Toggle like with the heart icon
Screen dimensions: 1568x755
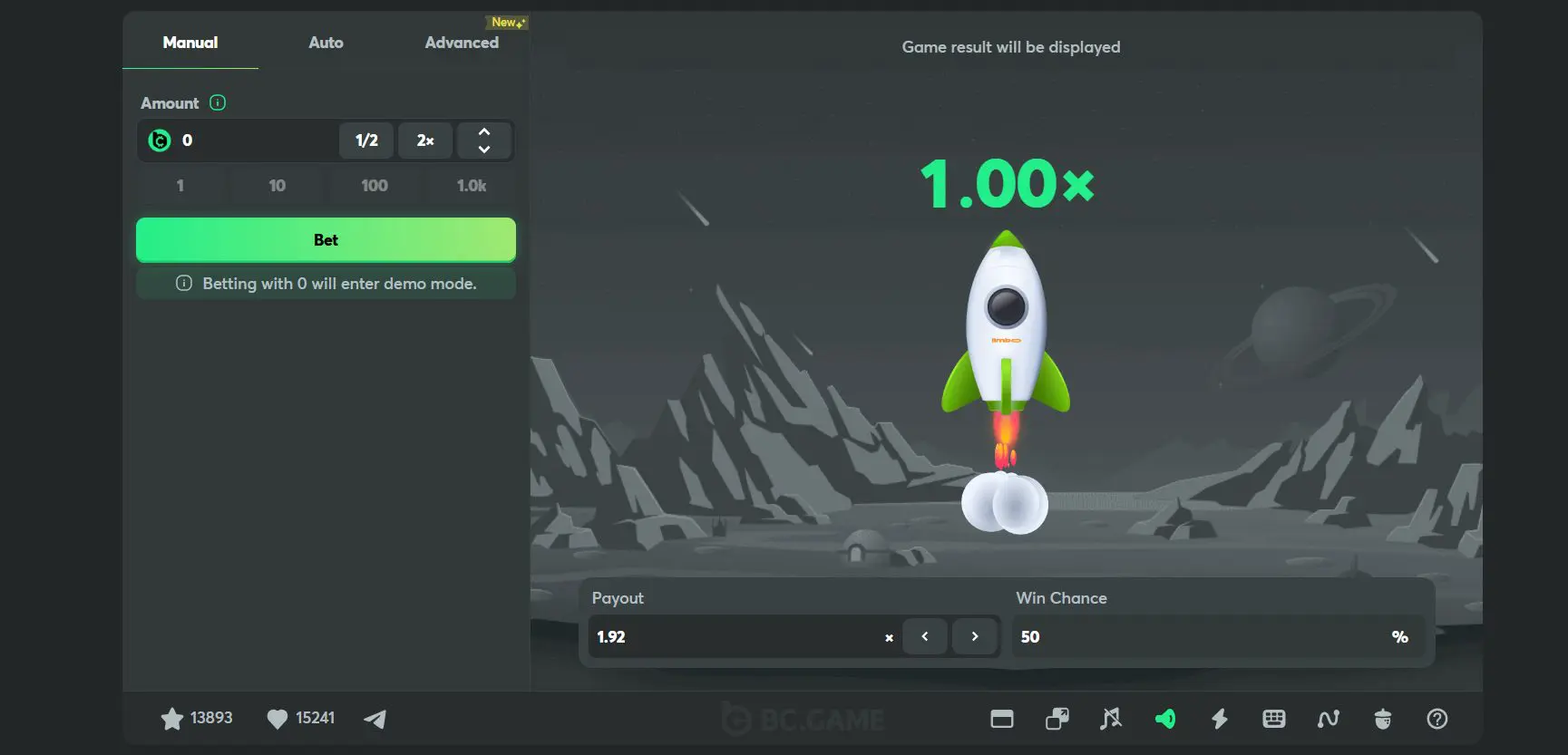pos(277,719)
